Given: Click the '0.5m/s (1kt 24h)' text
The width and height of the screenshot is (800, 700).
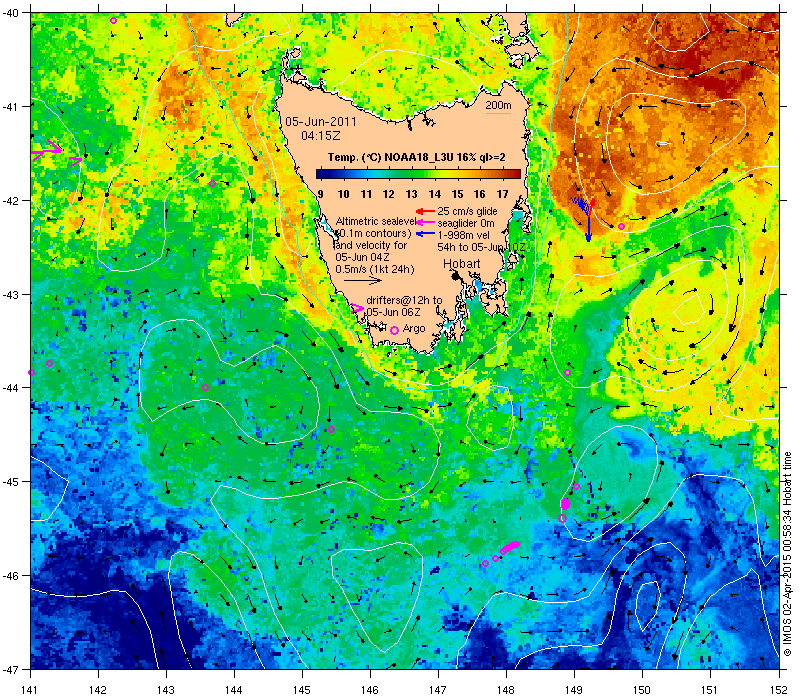Looking at the screenshot, I should (374, 269).
